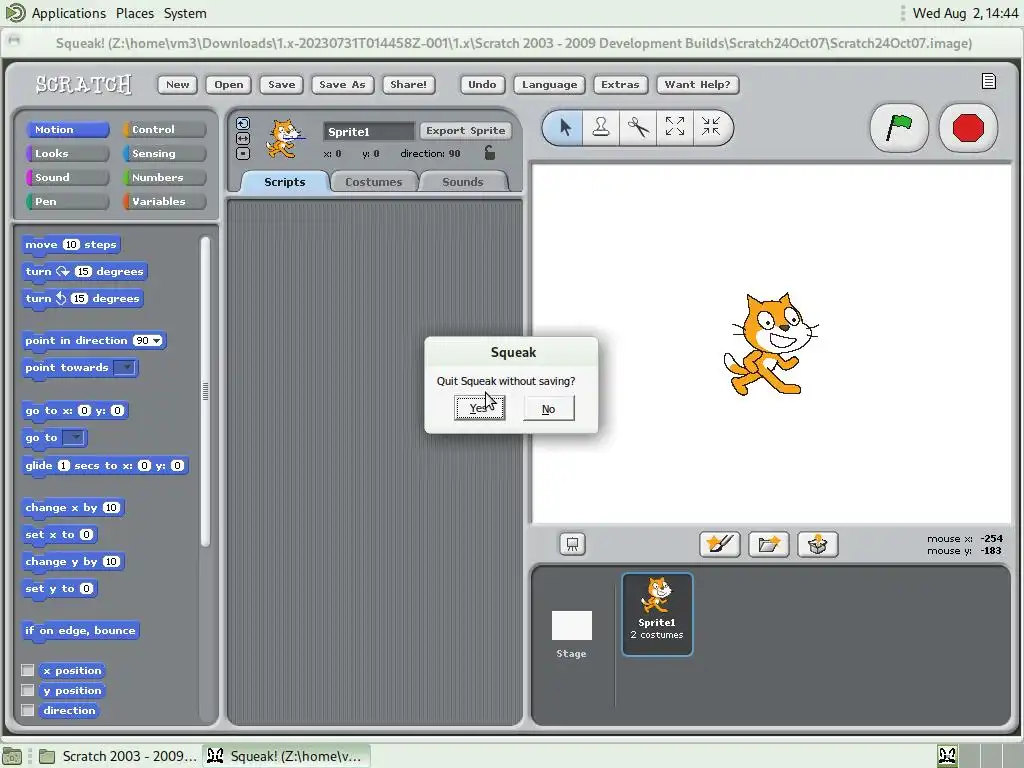Enable the y position monitor checkbox
The image size is (1024, 768).
tap(27, 690)
